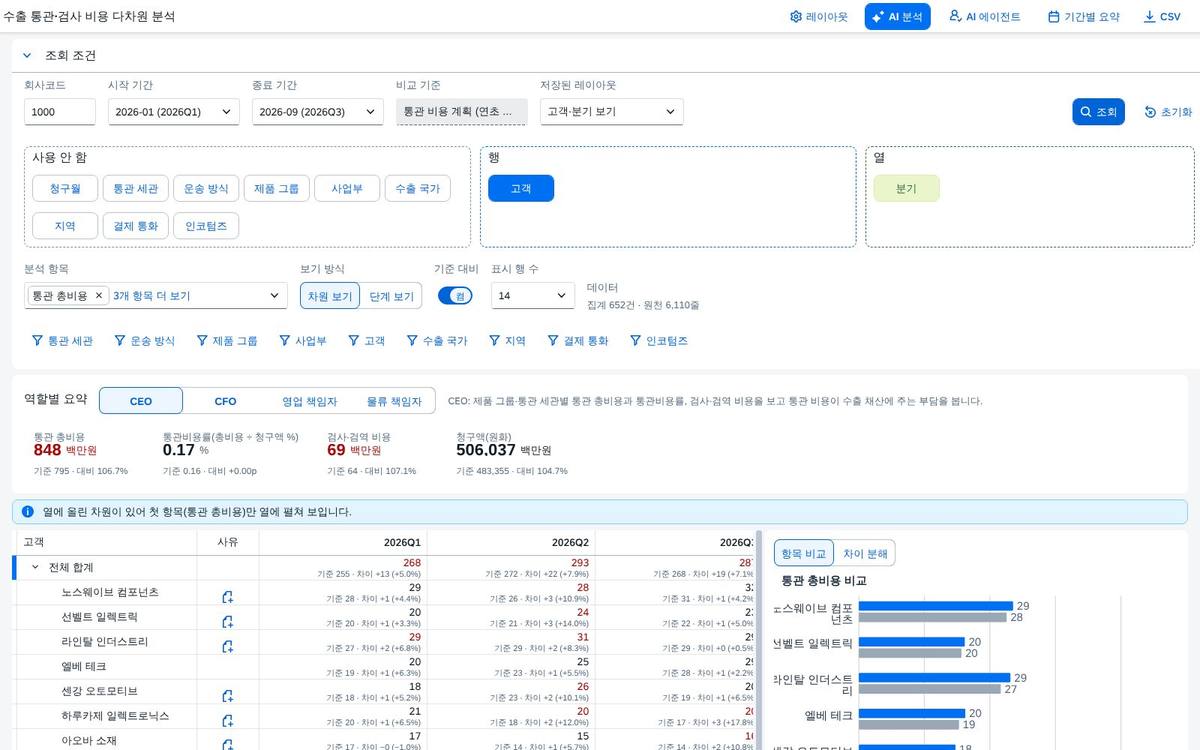The width and height of the screenshot is (1200, 750).
Task: Open the 결제 통화 filter
Action: point(578,341)
